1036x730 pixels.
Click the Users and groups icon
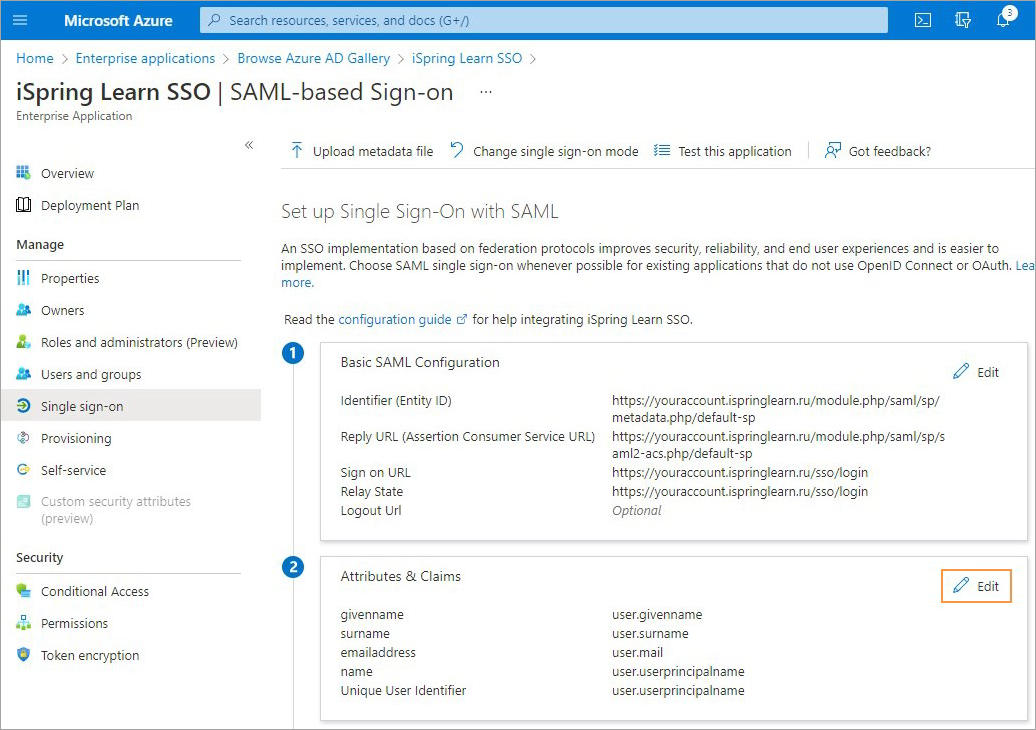23,373
